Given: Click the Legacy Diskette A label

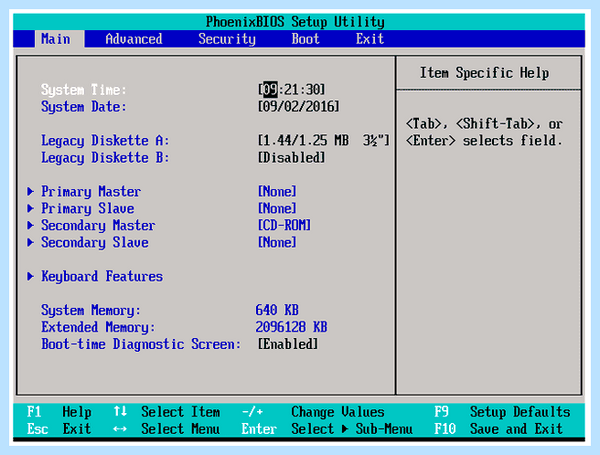Looking at the screenshot, I should pos(105,140).
